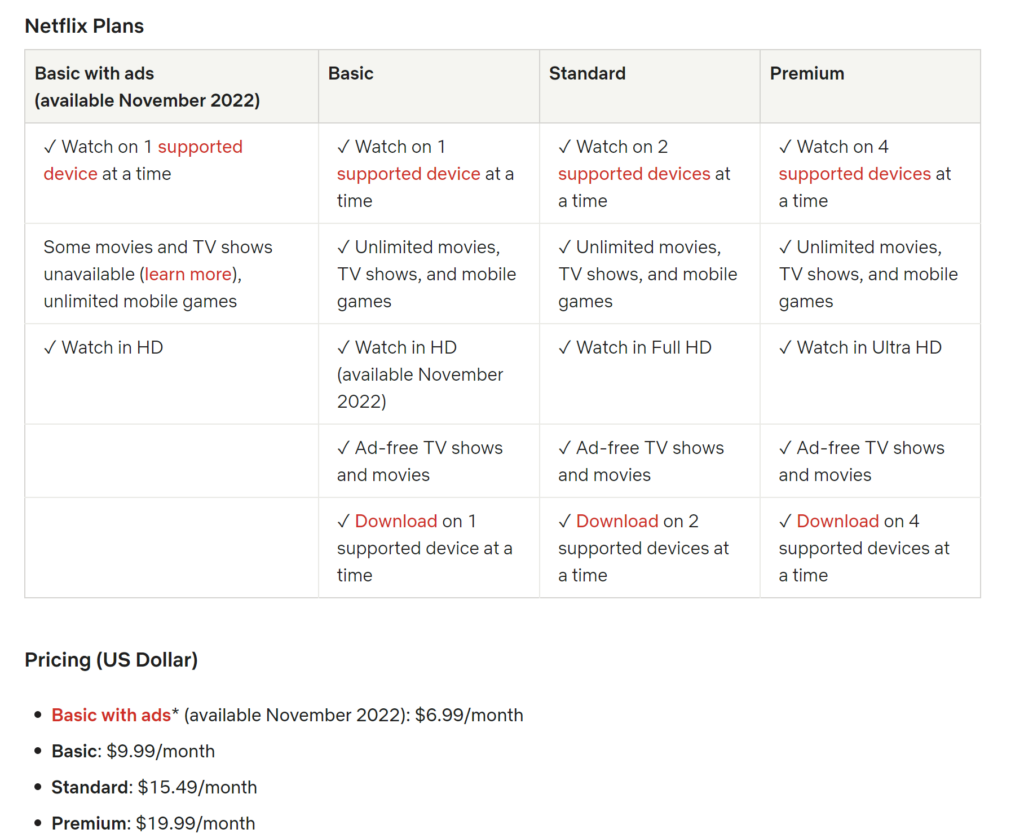1024x838 pixels.
Task: Click the 'Netflix Plans' heading
Action: click(84, 26)
